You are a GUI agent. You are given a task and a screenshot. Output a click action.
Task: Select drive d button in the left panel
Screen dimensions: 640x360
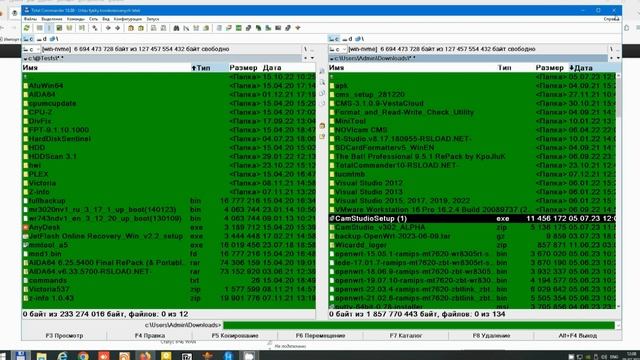[x=42, y=39]
